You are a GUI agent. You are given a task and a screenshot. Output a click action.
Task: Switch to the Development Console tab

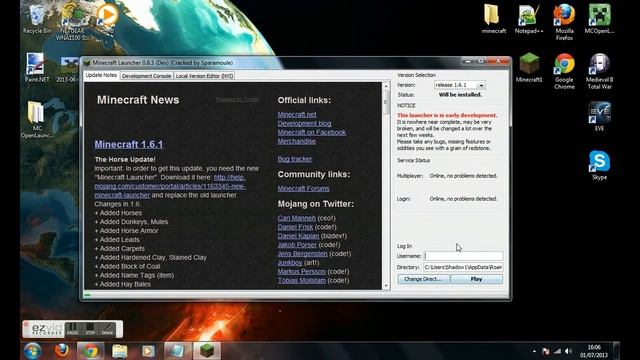pos(146,76)
